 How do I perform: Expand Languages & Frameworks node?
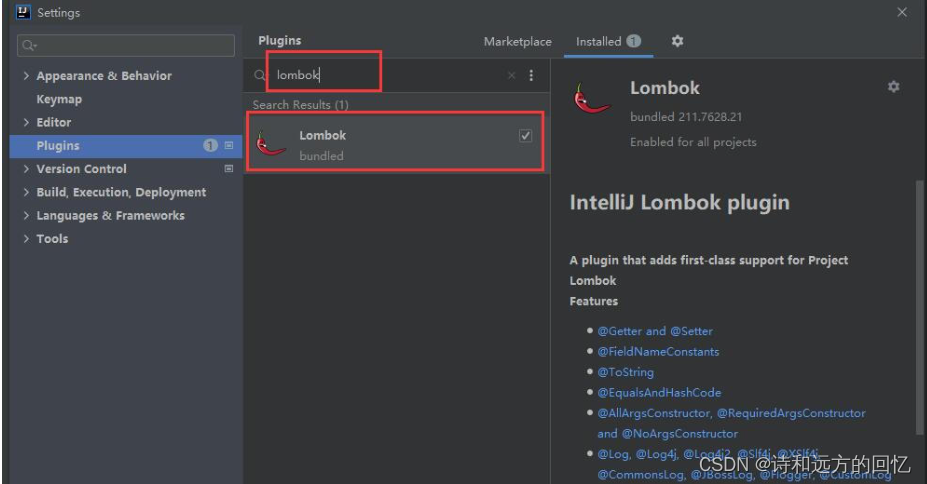click(26, 215)
